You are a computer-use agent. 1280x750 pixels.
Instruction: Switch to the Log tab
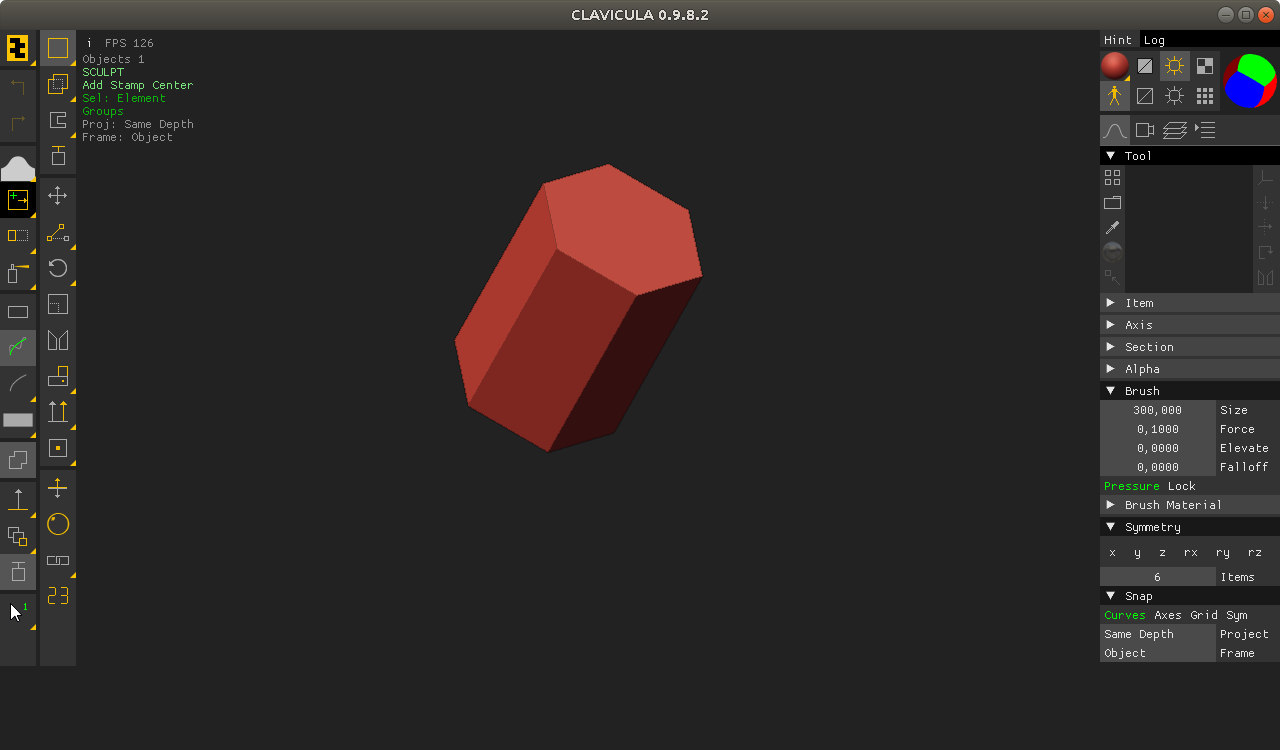coord(1154,40)
